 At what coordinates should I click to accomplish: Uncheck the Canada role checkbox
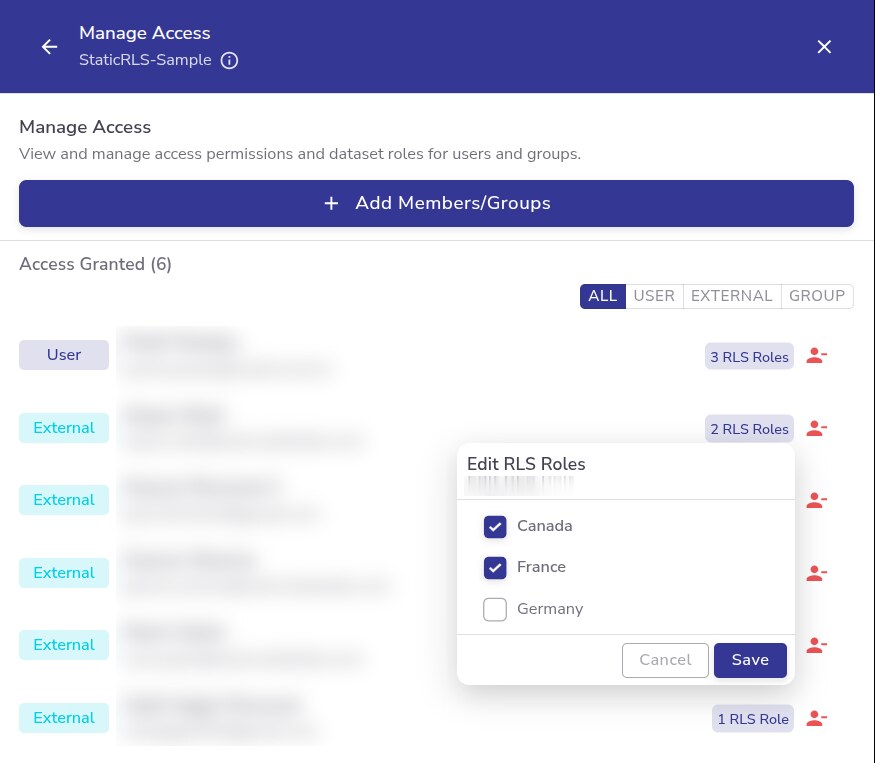pyautogui.click(x=495, y=526)
